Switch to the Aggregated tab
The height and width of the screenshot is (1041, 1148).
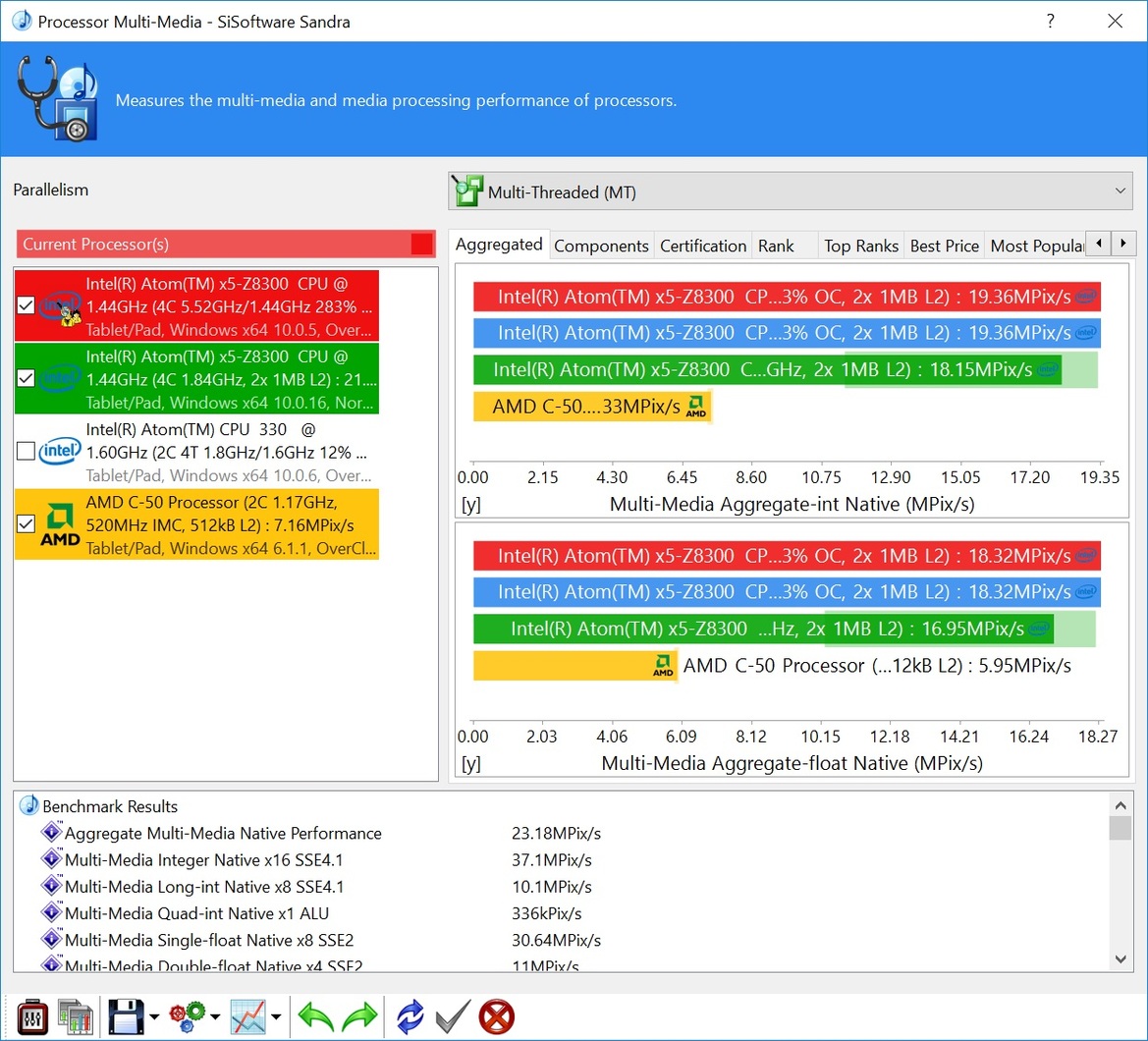coord(499,245)
